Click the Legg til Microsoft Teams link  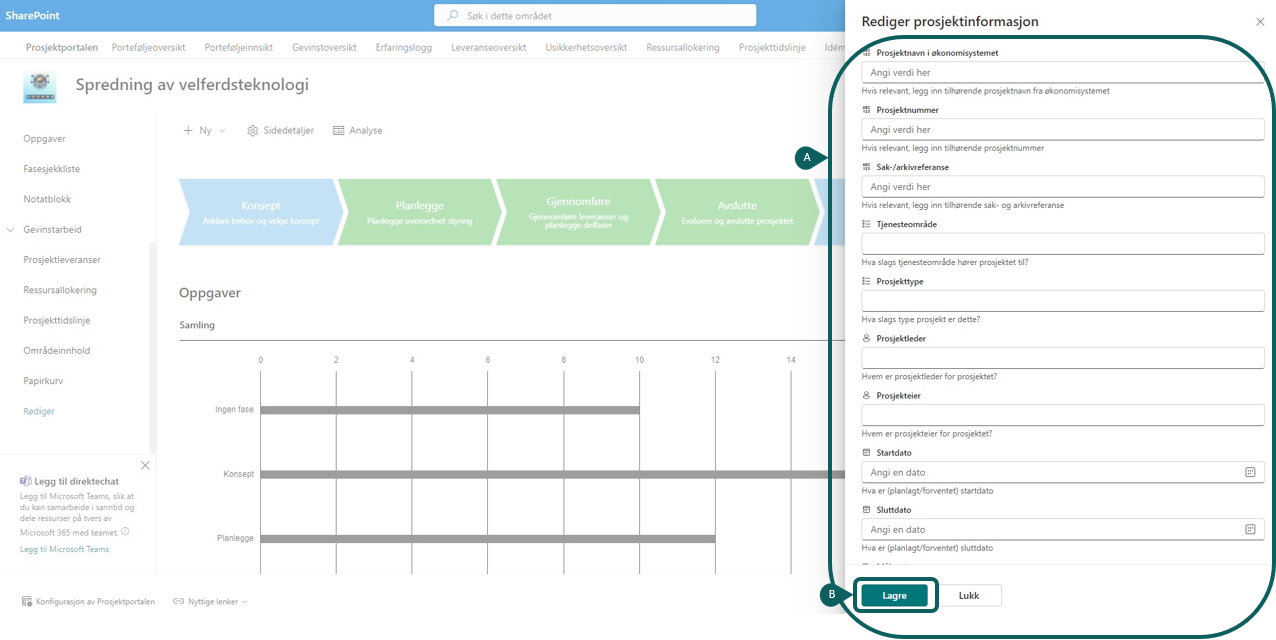pyautogui.click(x=64, y=549)
